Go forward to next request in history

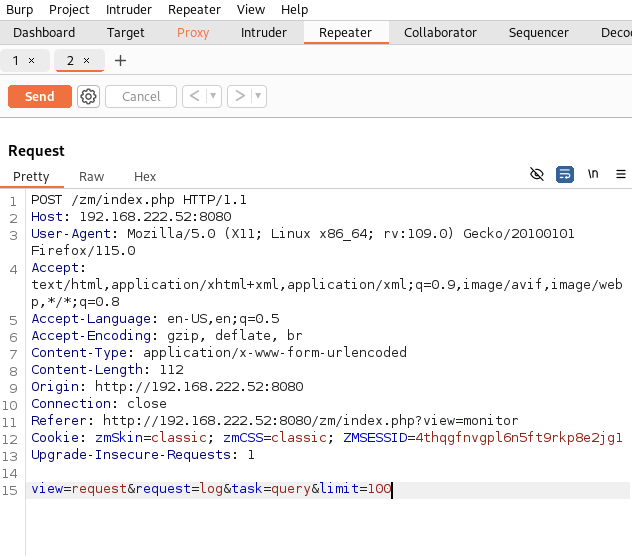[x=239, y=96]
